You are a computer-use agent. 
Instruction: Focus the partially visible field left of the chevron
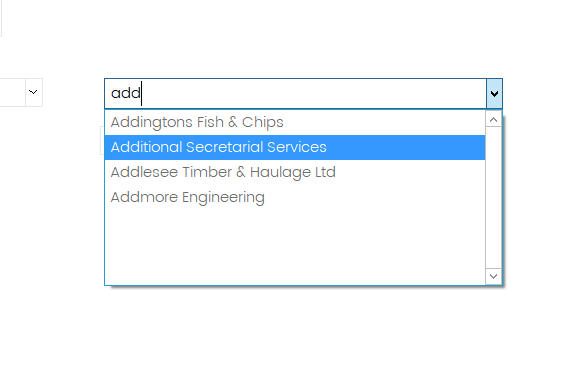pos(12,92)
